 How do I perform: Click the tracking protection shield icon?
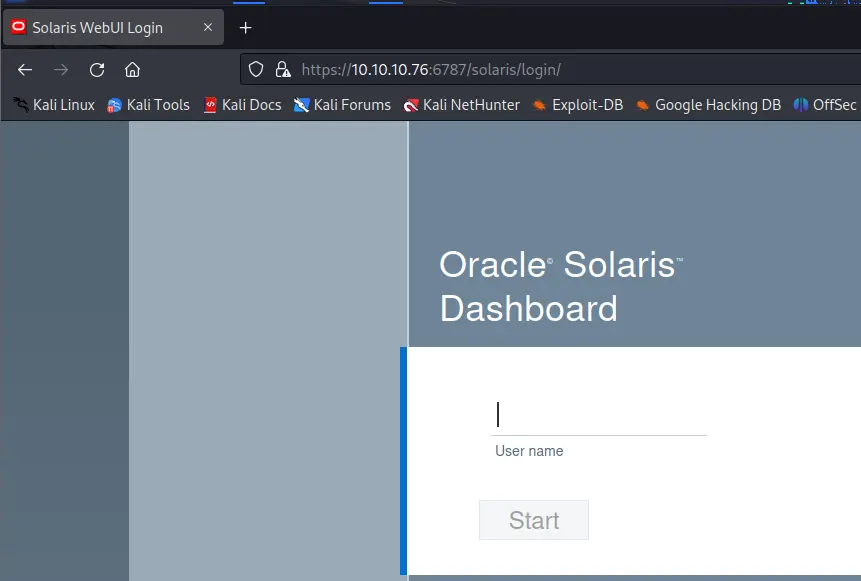tap(256, 70)
